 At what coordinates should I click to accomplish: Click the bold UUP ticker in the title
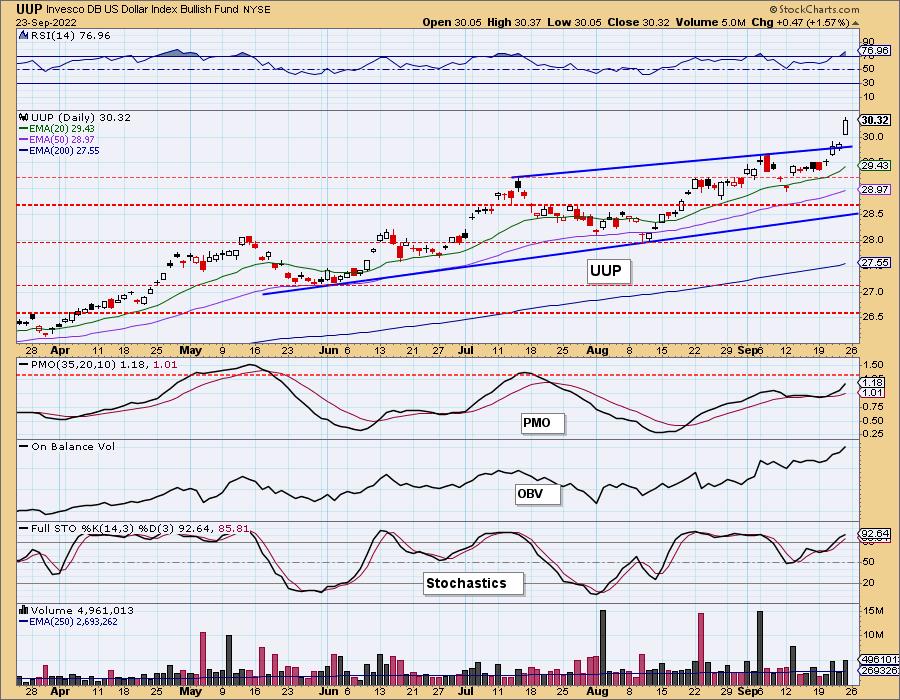point(28,9)
